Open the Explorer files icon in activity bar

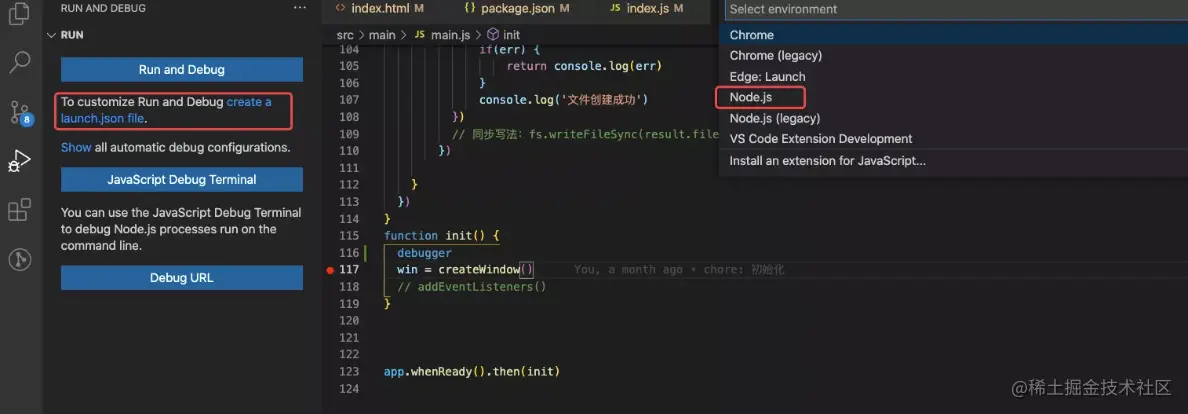pyautogui.click(x=18, y=13)
